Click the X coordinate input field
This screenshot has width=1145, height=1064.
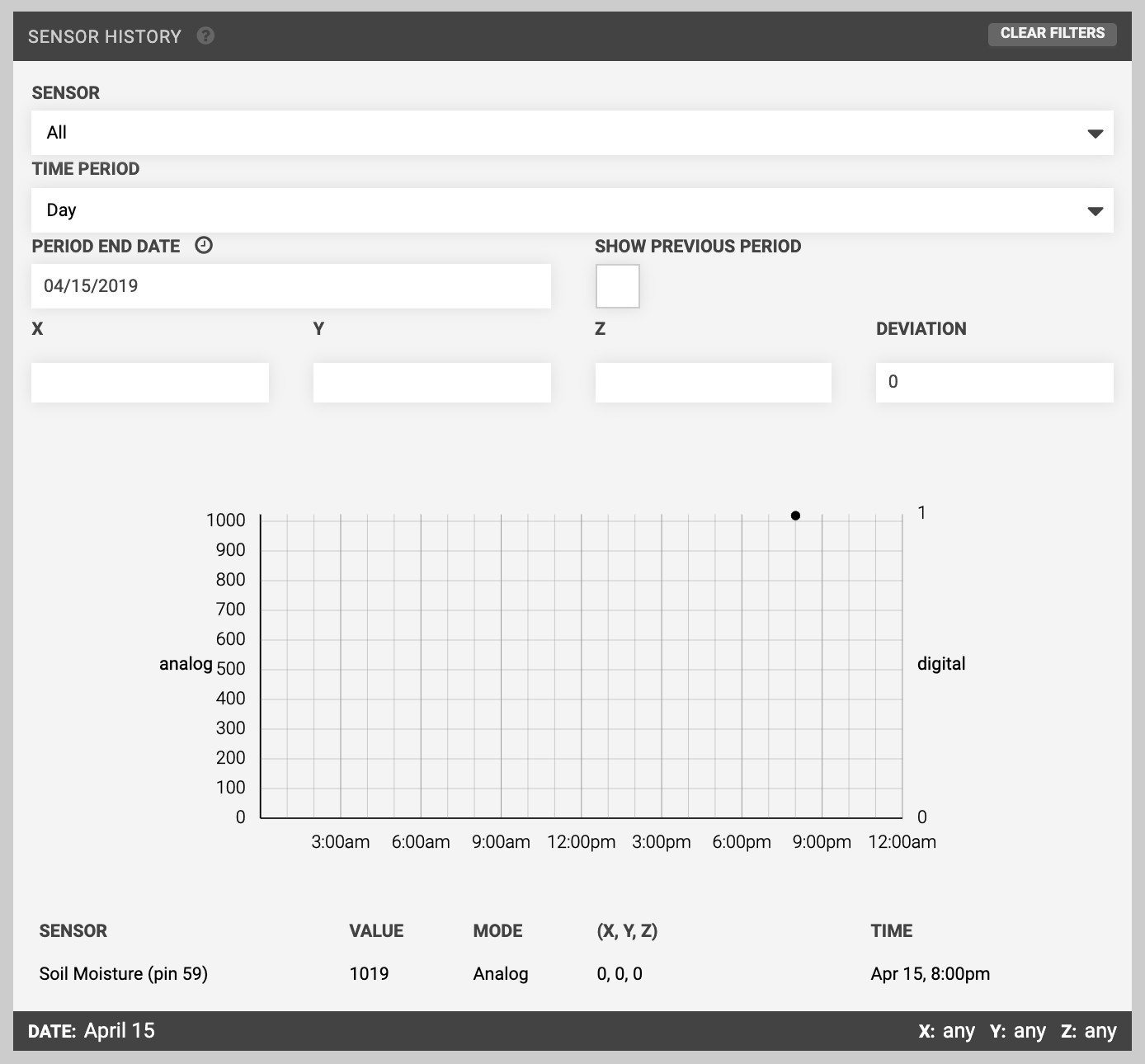click(150, 383)
